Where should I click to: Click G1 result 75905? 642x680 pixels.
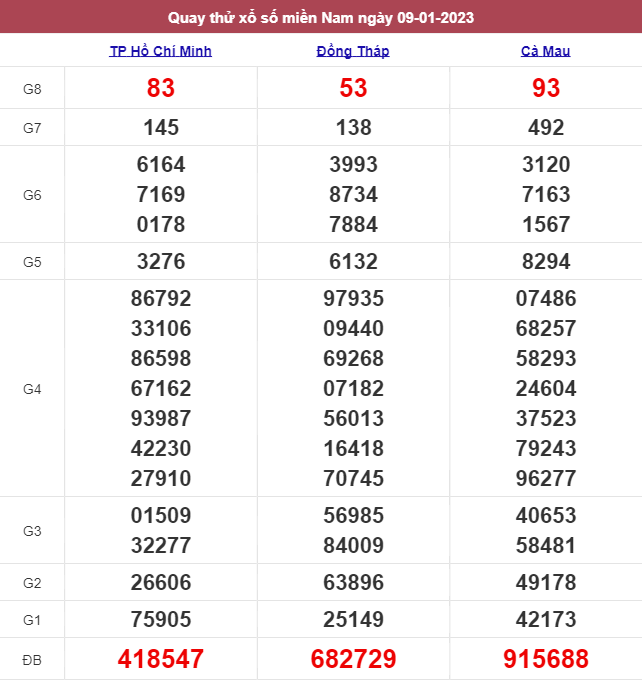pyautogui.click(x=161, y=619)
